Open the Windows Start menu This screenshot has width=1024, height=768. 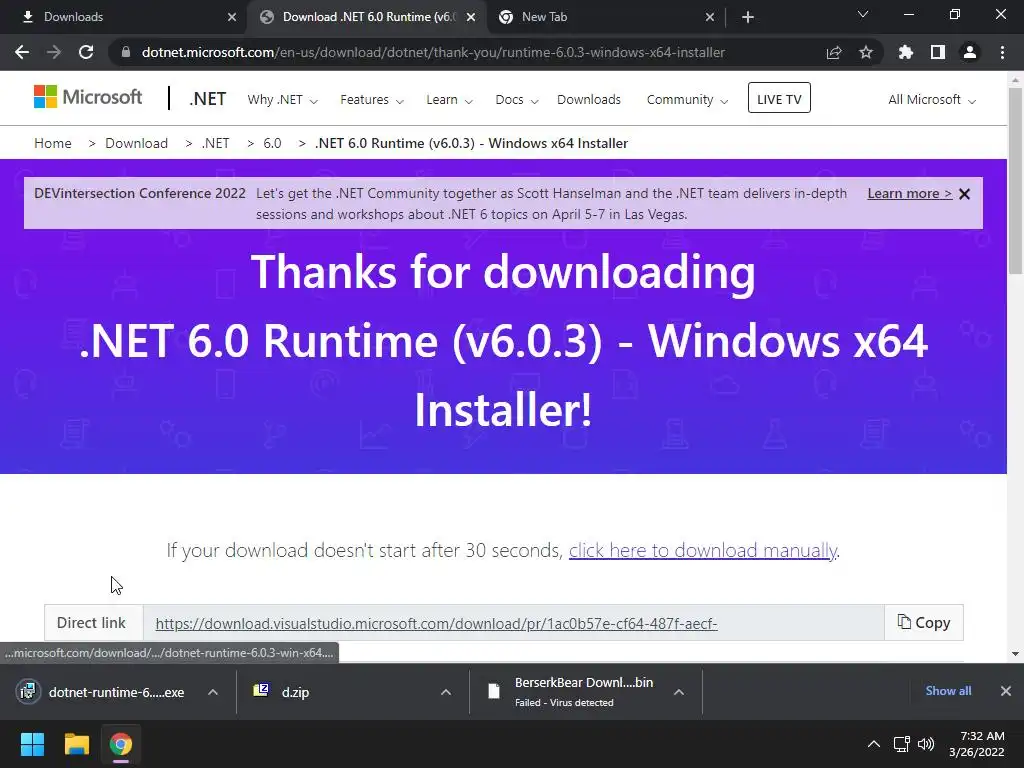click(32, 744)
